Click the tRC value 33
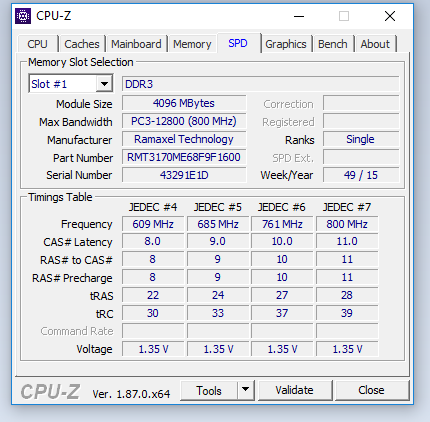 [218, 313]
